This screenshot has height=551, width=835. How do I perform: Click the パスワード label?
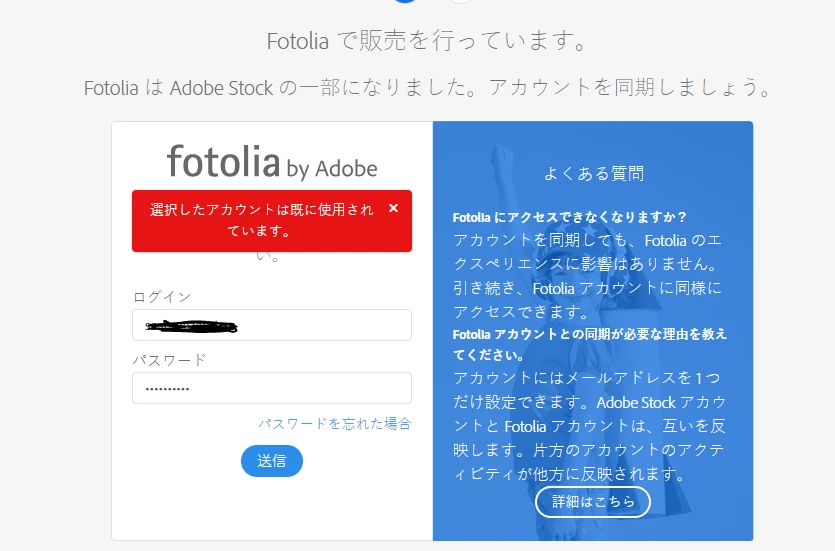point(169,360)
